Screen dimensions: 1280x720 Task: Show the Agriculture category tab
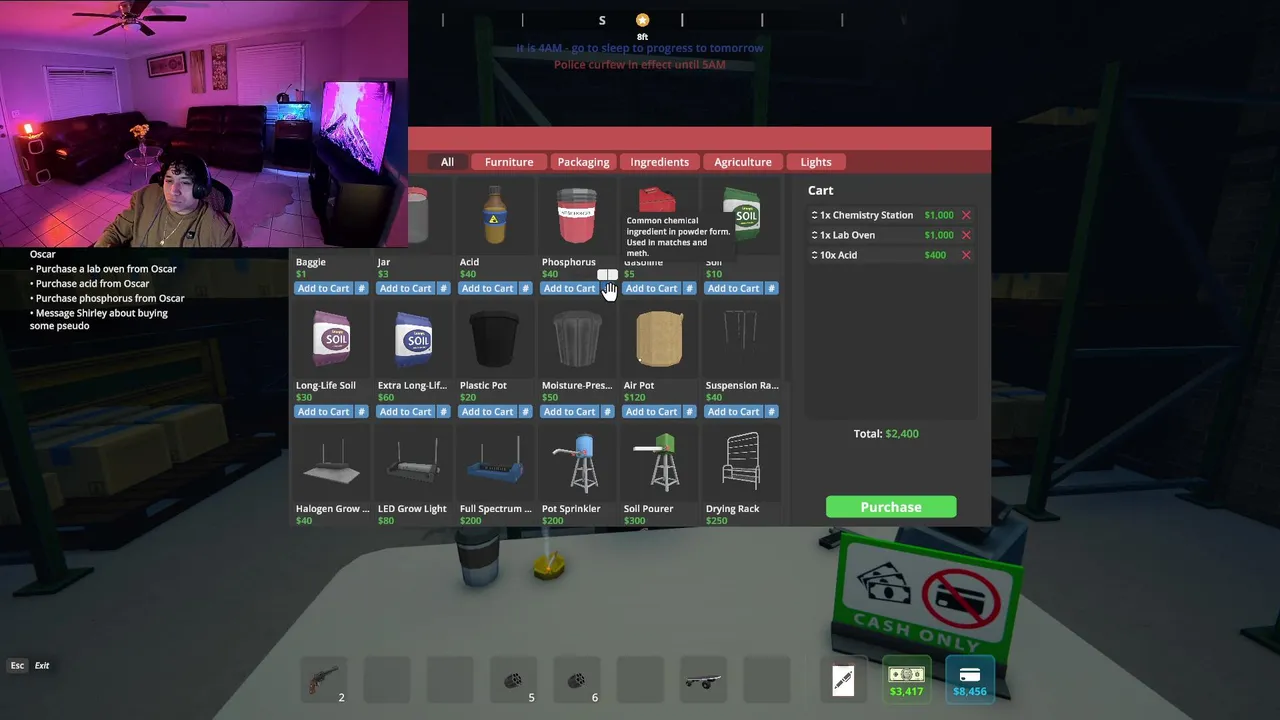(x=743, y=162)
